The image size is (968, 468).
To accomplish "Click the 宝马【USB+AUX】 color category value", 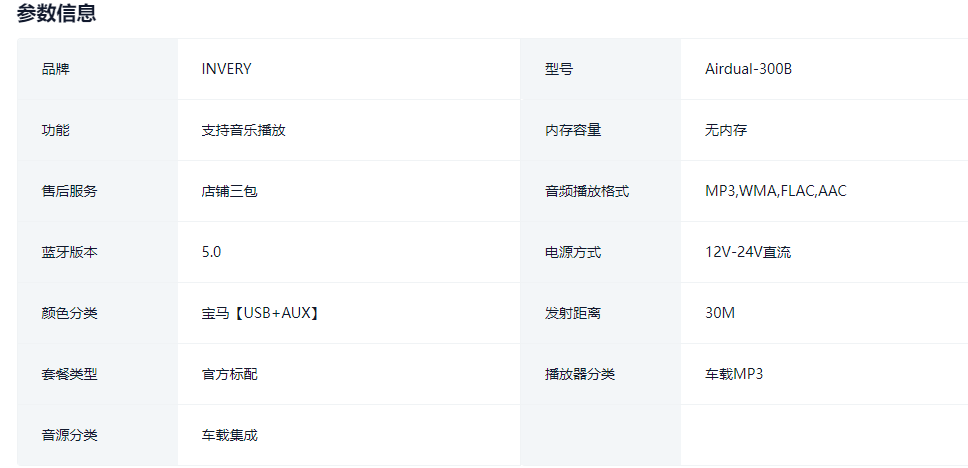I will (261, 313).
